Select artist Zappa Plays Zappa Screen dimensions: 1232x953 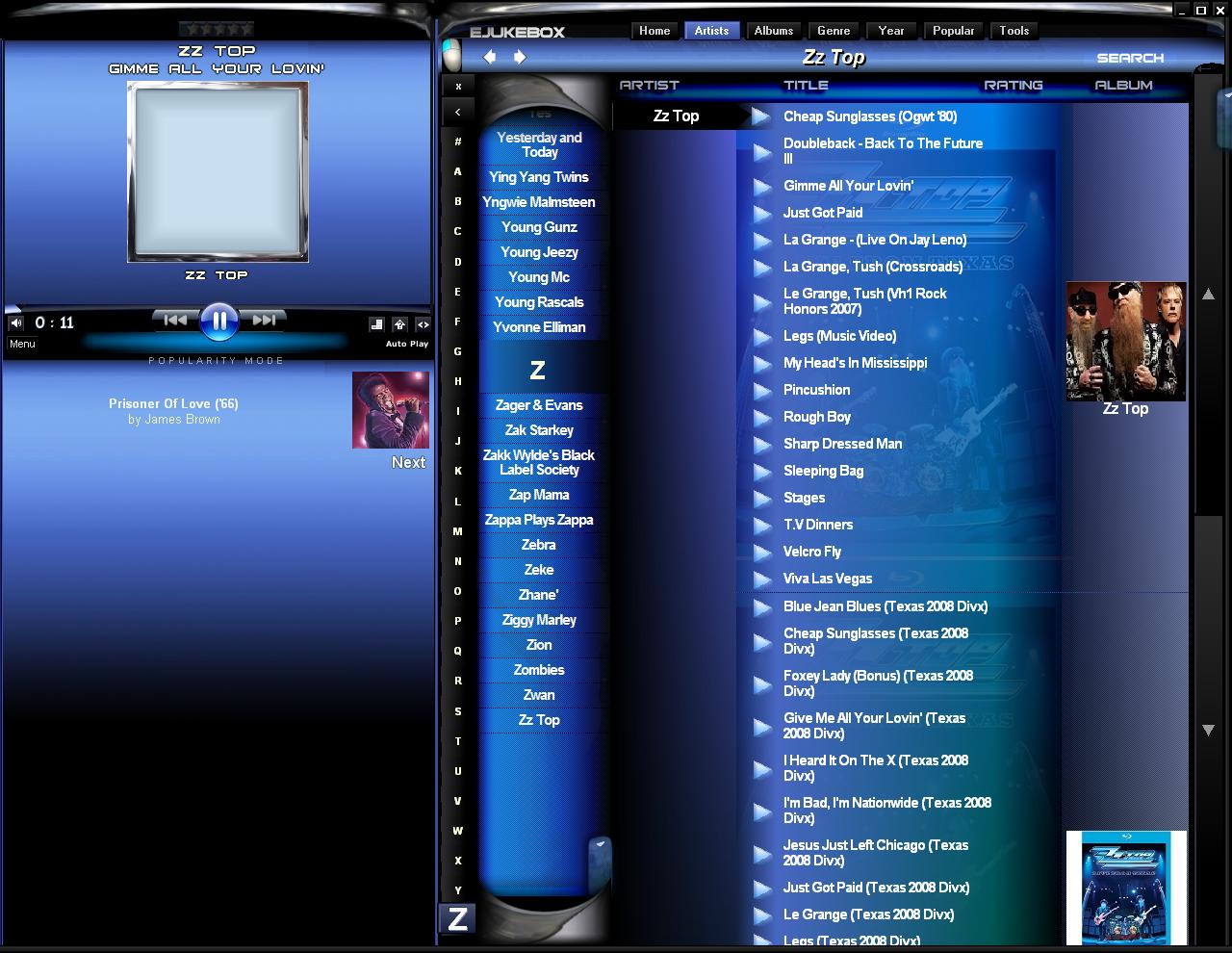539,520
